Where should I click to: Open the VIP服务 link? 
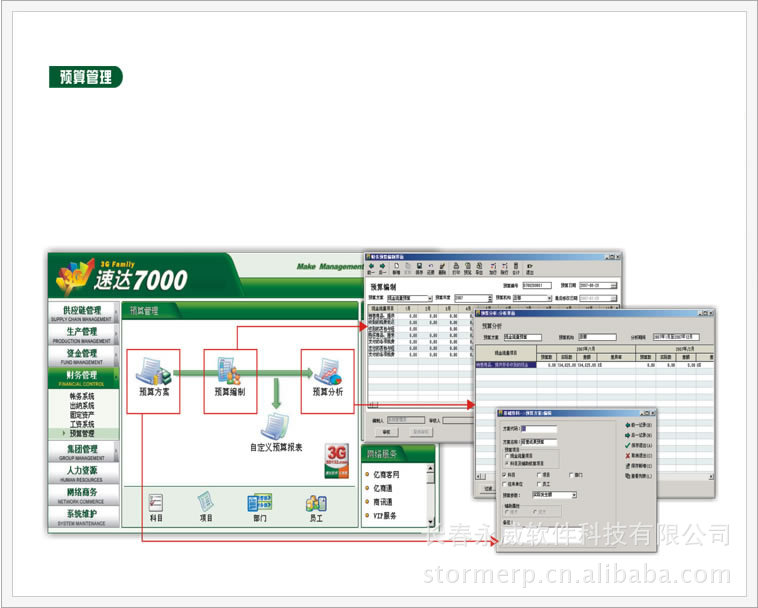[x=385, y=516]
